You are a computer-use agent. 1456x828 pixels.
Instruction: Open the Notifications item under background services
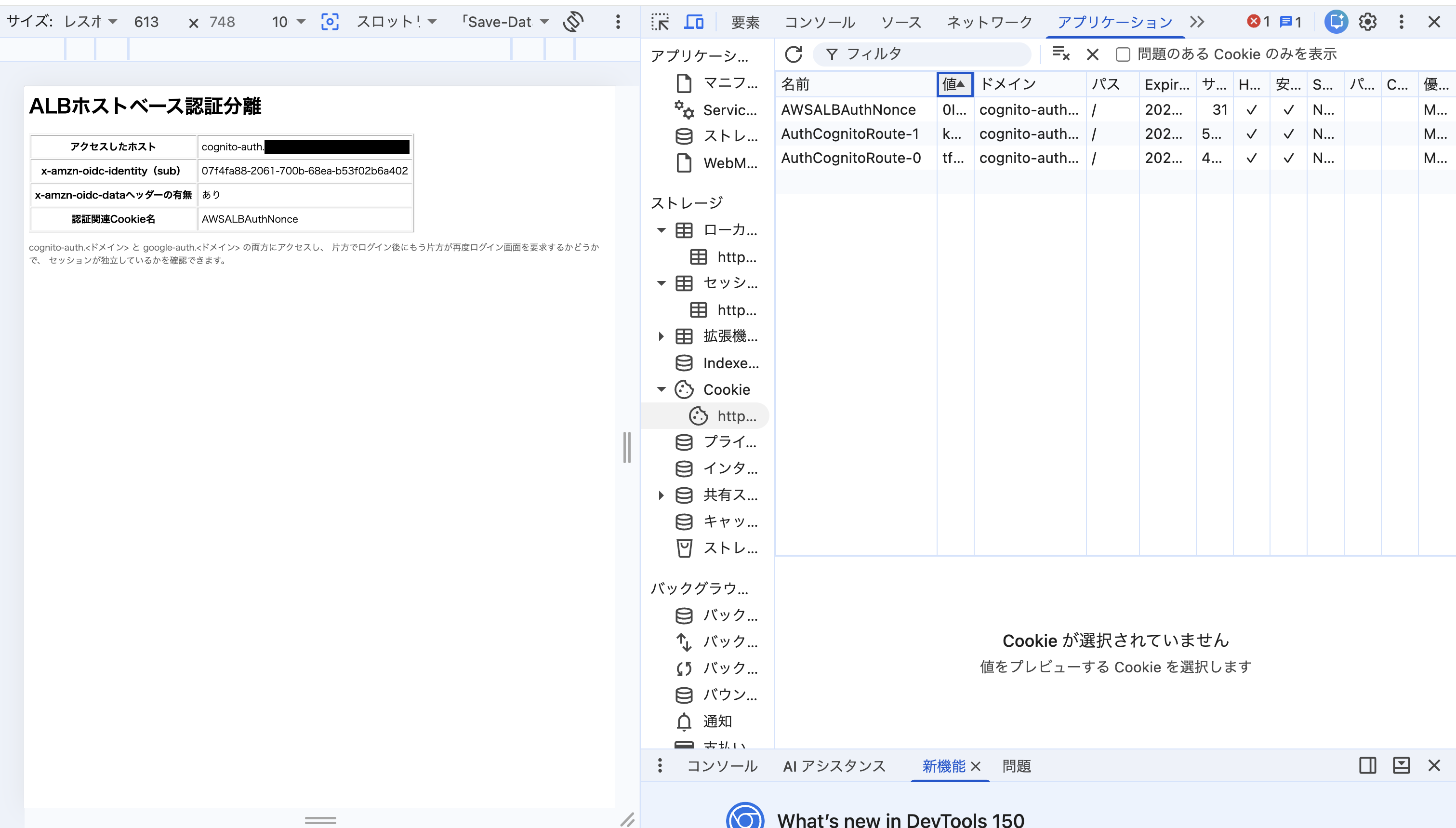coord(703,721)
